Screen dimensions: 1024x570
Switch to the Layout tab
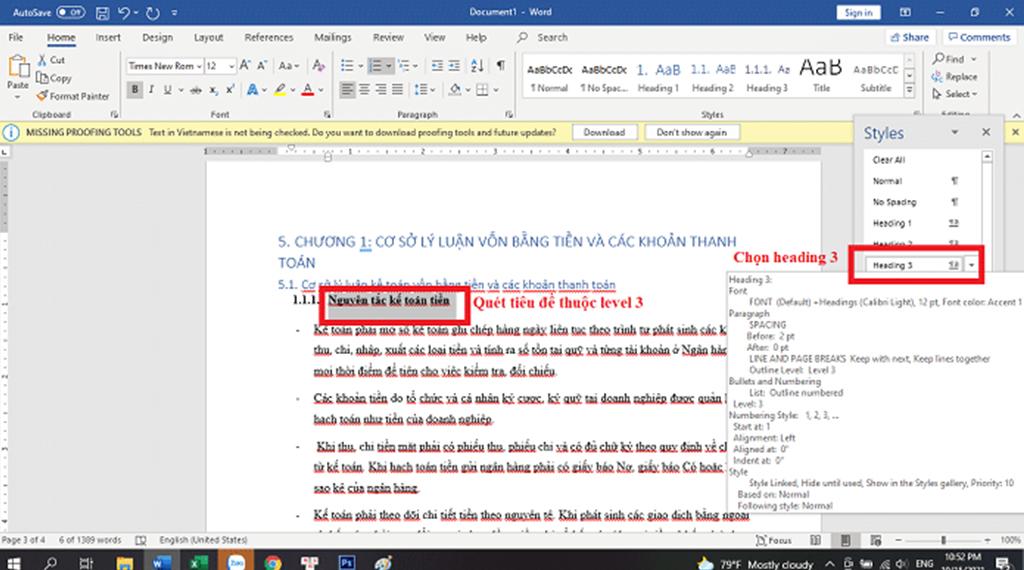[208, 37]
